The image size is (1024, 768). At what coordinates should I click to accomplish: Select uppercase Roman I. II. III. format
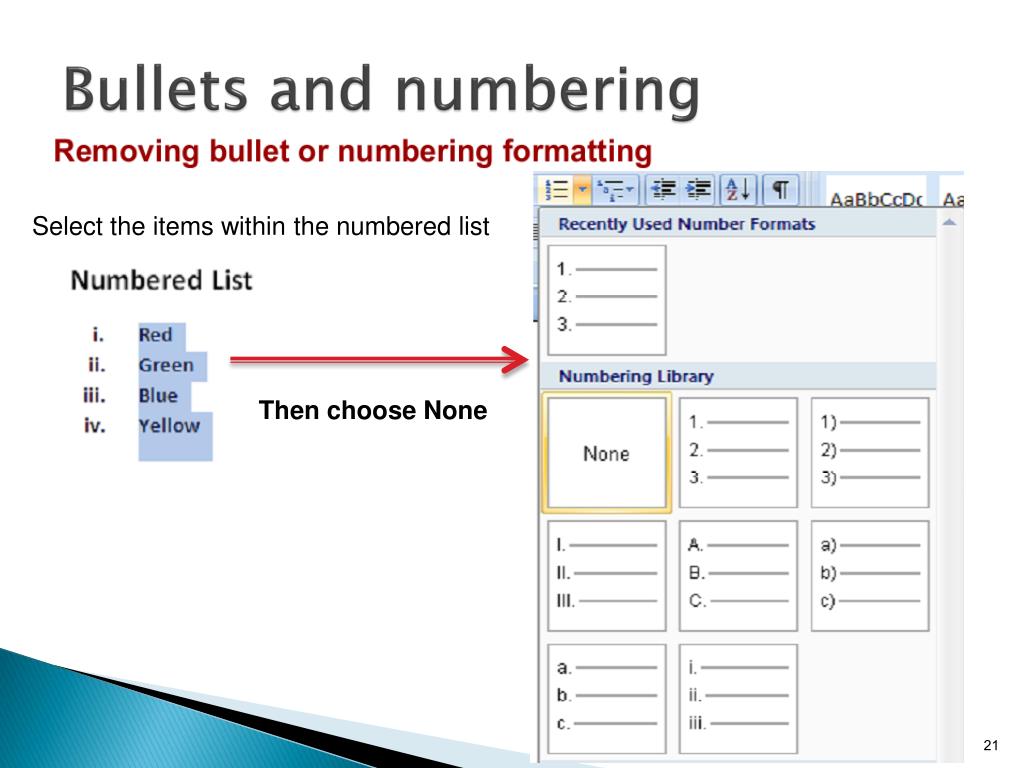click(607, 576)
